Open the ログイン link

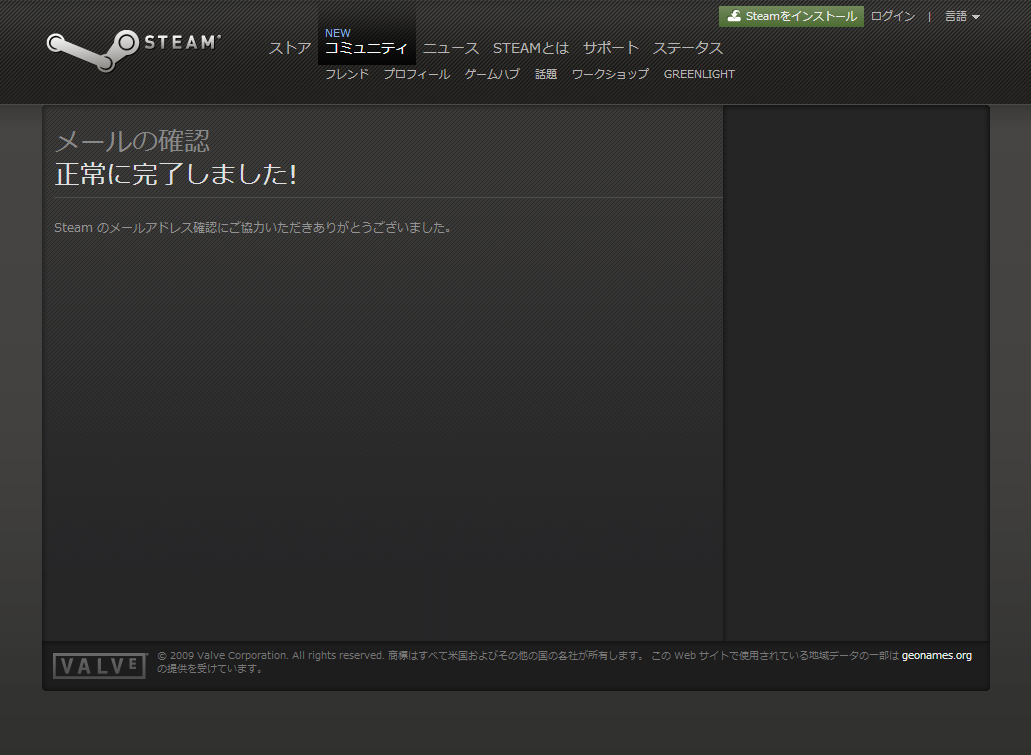point(892,16)
